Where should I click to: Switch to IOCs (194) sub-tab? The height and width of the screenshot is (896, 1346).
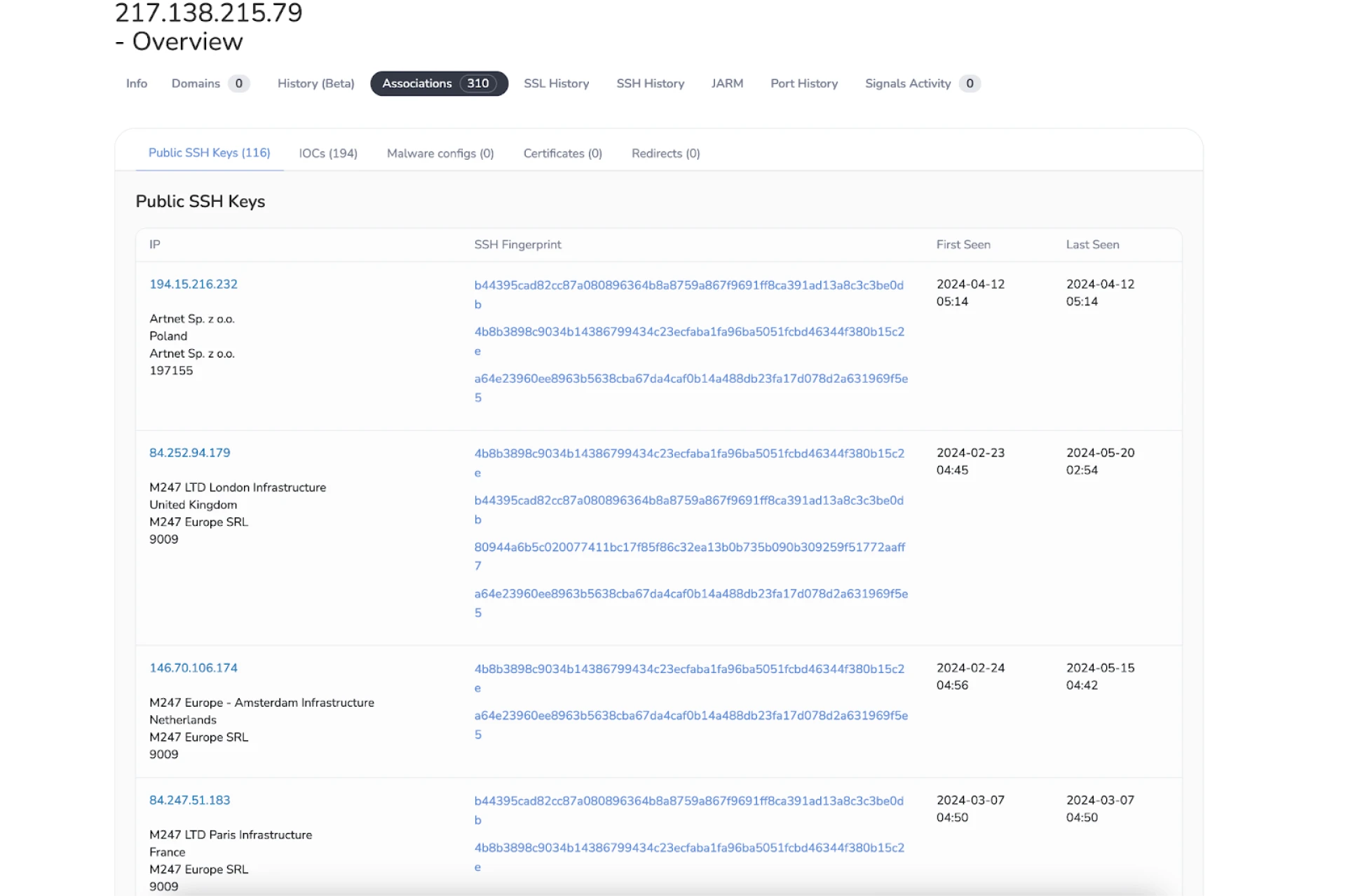pos(328,154)
